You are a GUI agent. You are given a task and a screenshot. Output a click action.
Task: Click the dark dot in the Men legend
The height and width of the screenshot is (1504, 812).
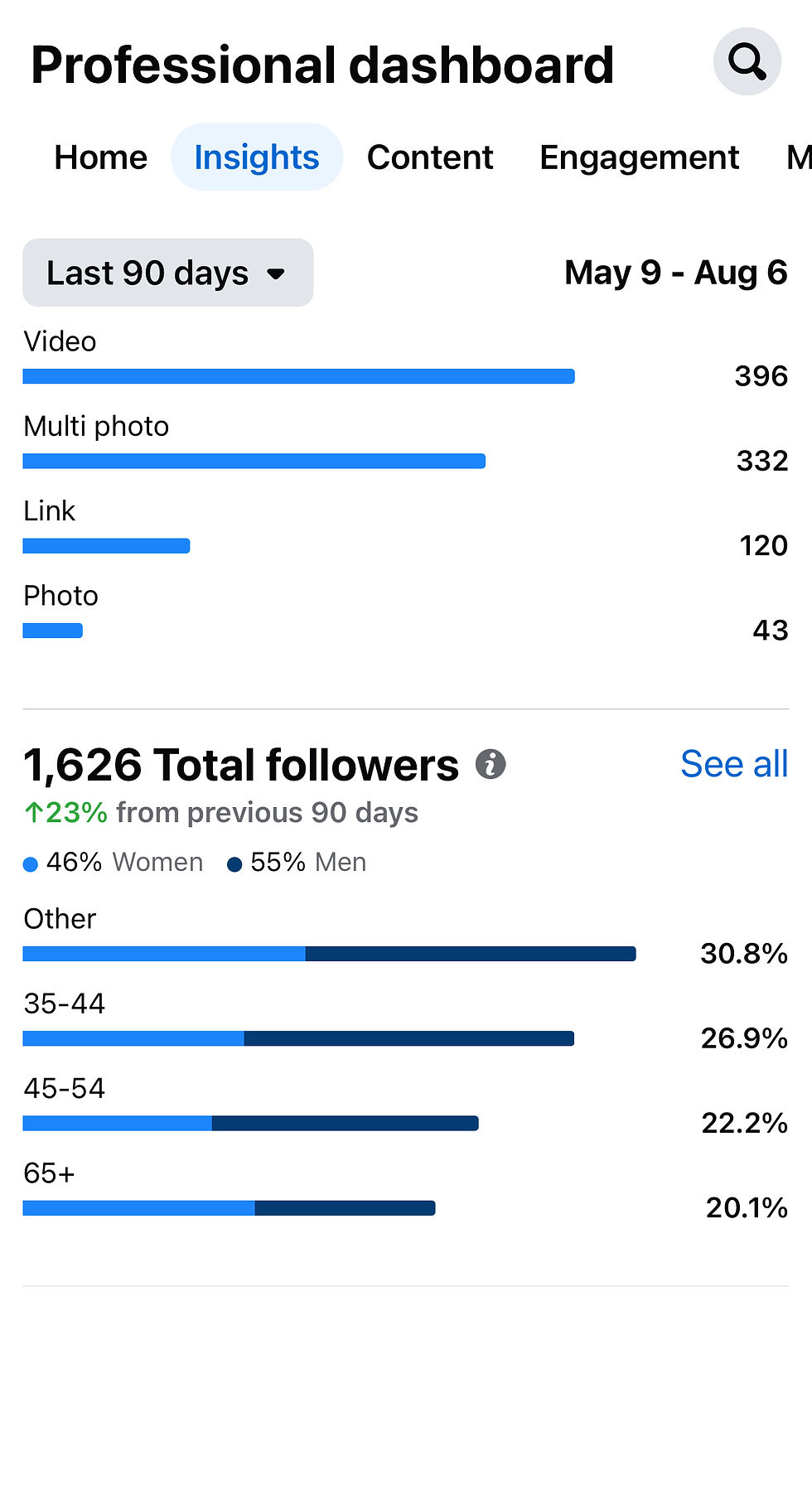234,863
